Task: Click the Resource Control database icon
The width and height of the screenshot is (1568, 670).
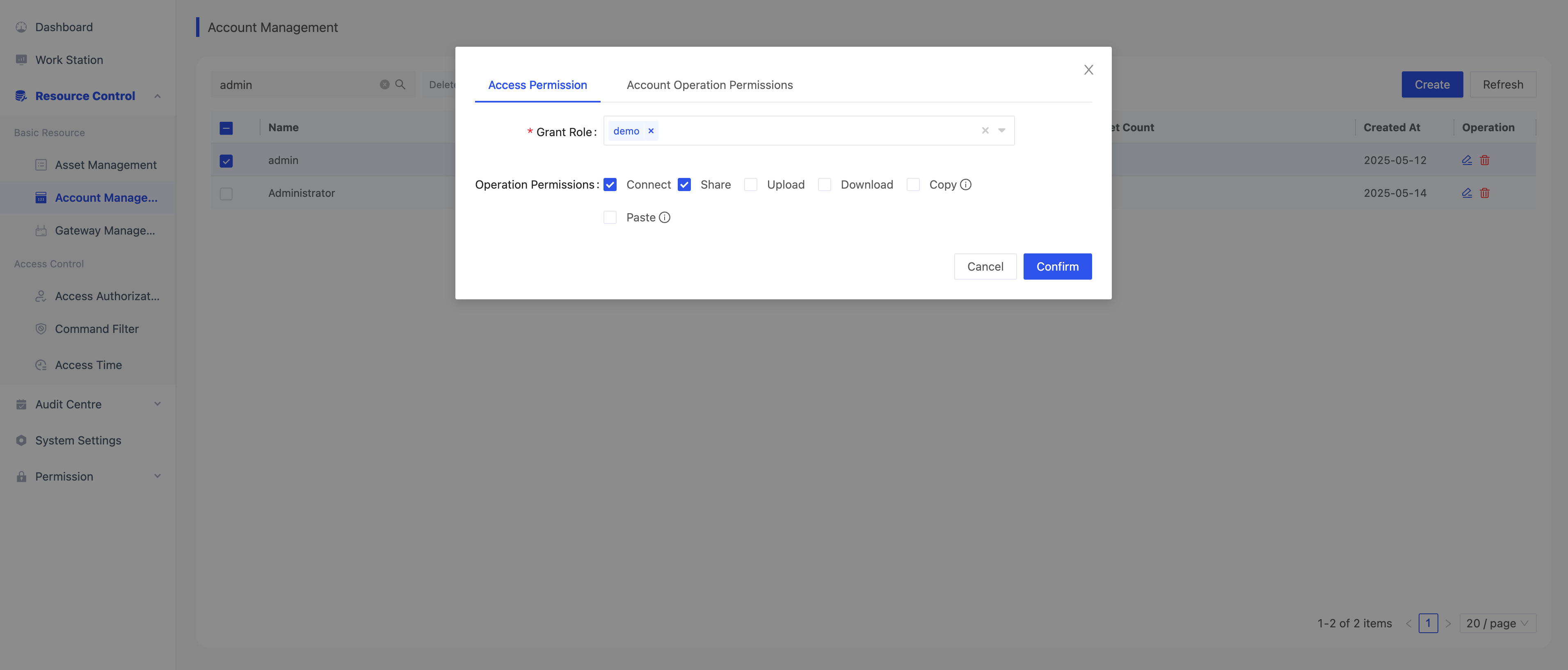Action: coord(21,96)
